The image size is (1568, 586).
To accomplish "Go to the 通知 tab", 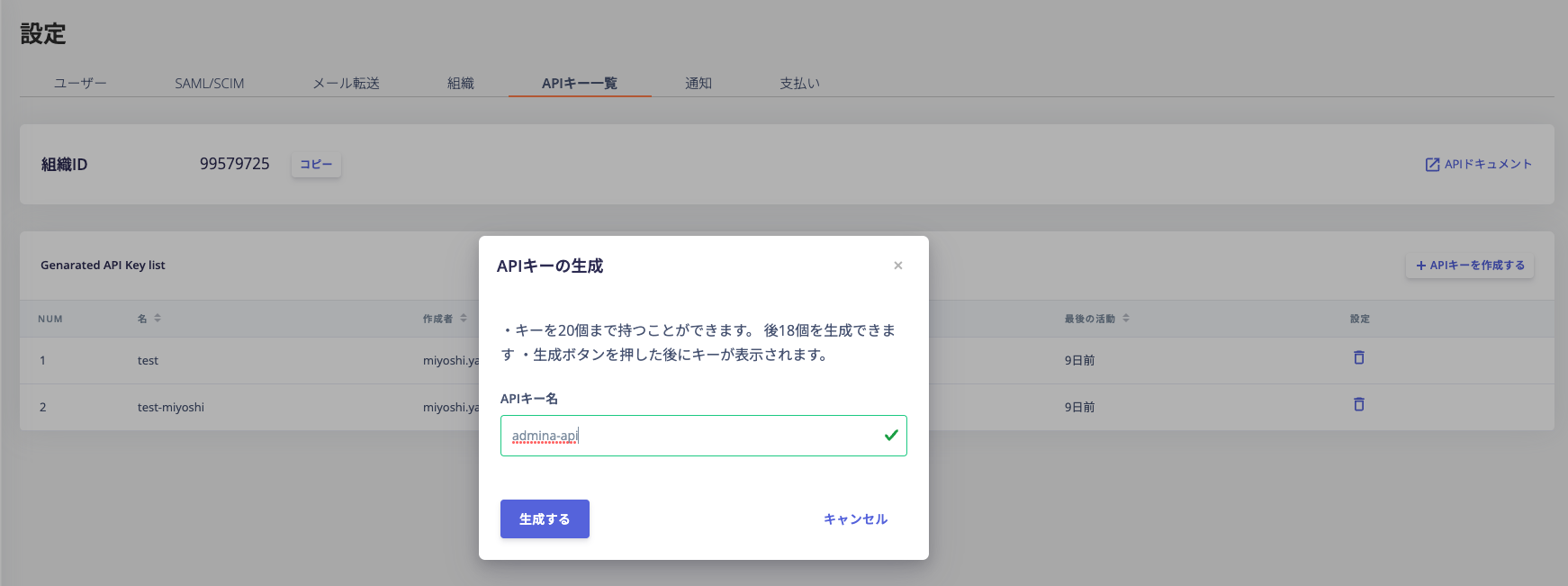I will (x=698, y=83).
